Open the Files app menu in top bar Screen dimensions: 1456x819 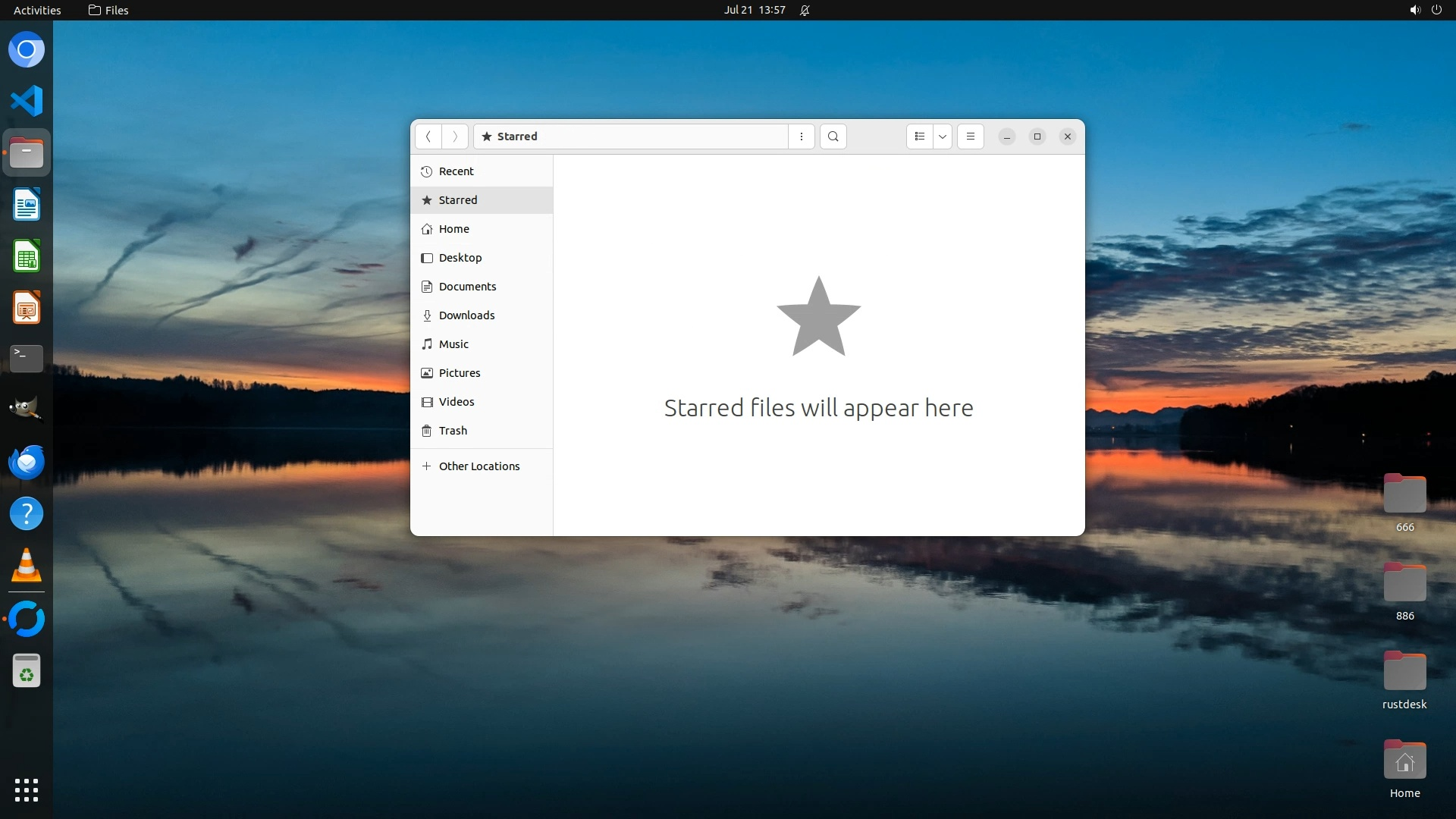tap(108, 10)
